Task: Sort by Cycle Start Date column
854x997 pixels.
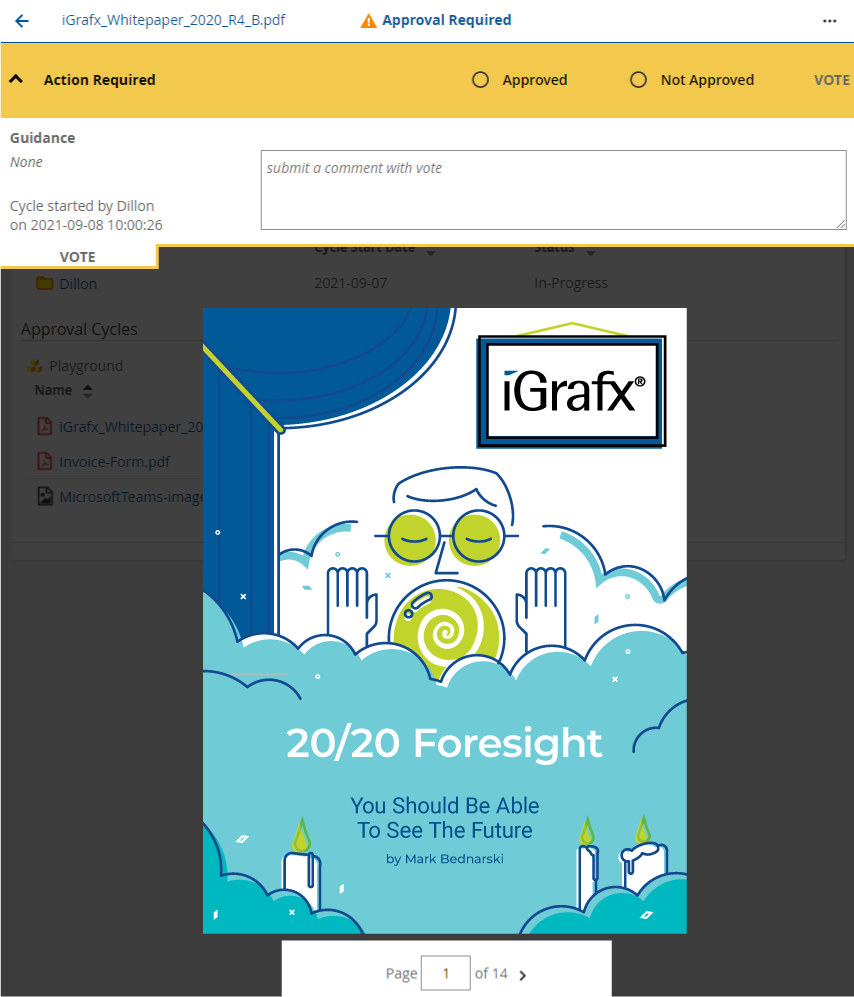Action: click(x=430, y=251)
